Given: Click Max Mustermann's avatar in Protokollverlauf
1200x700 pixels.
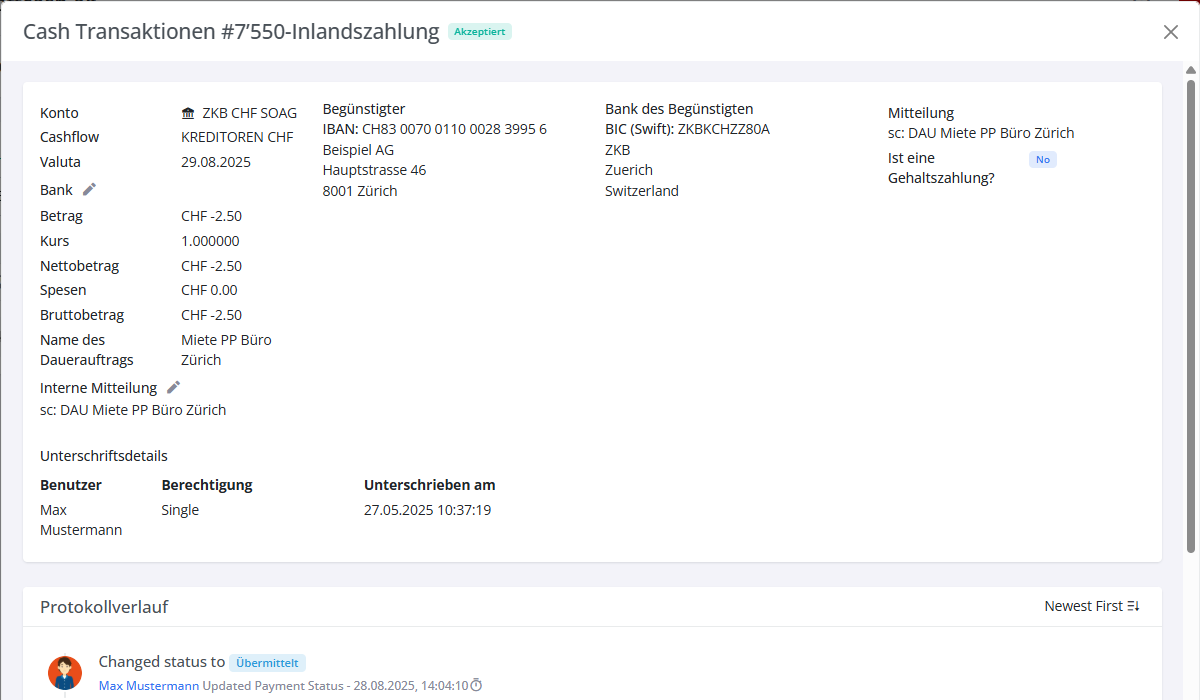Looking at the screenshot, I should click(65, 673).
